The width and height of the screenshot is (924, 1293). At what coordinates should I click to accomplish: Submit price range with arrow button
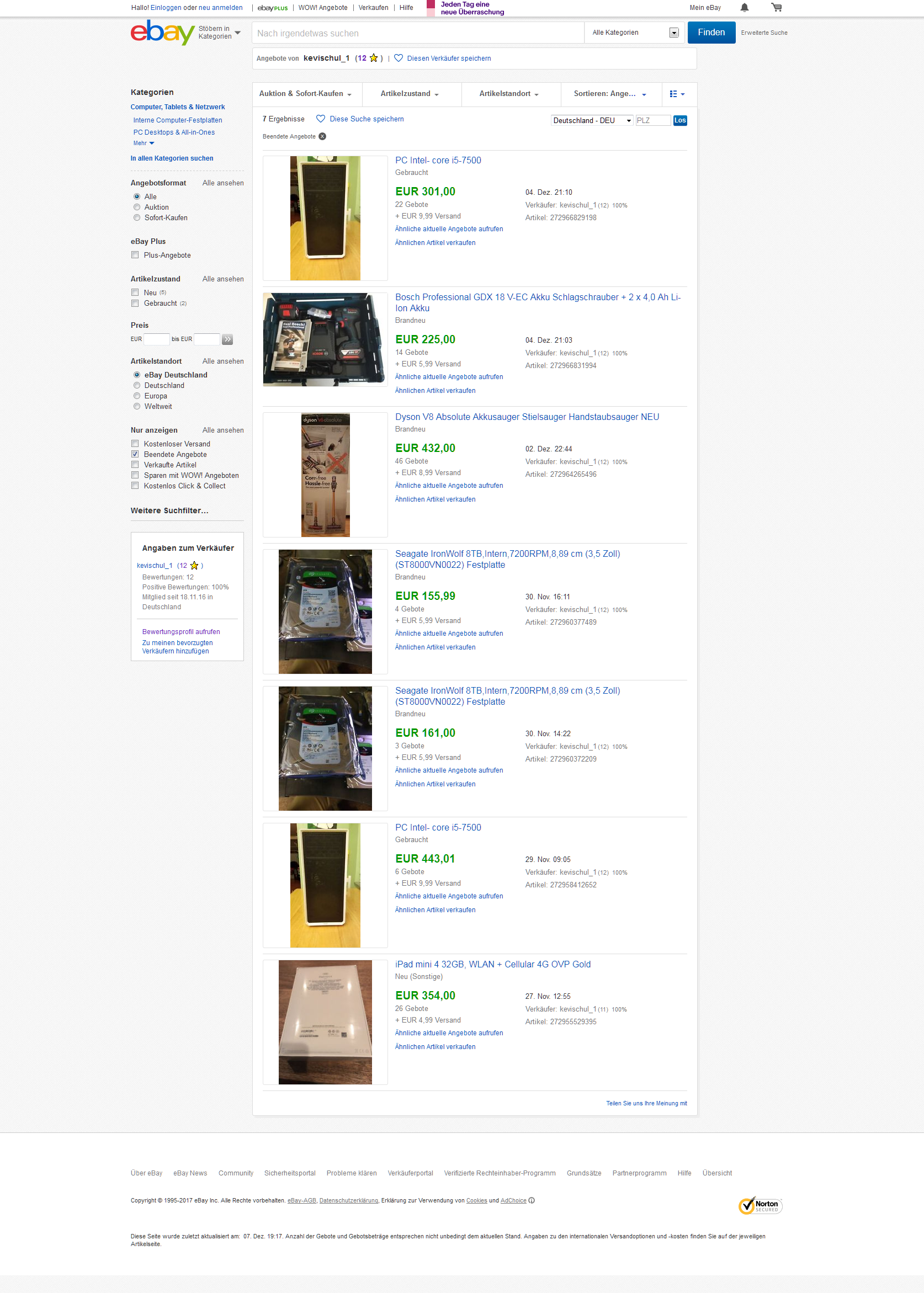pos(227,339)
